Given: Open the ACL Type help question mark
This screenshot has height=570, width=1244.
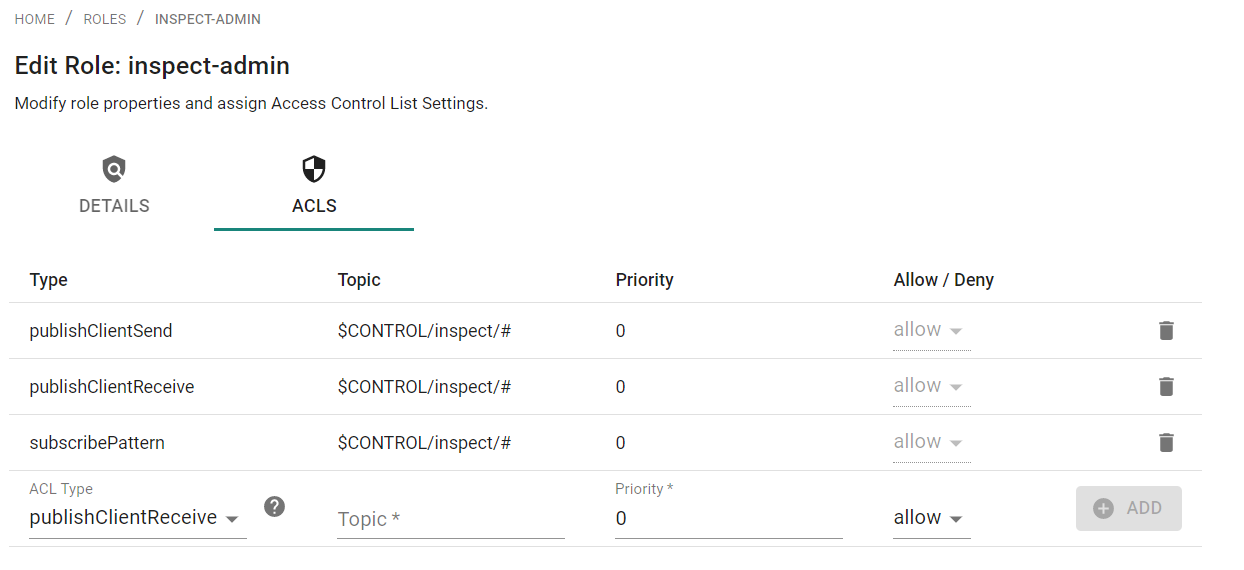Looking at the screenshot, I should click(x=275, y=507).
